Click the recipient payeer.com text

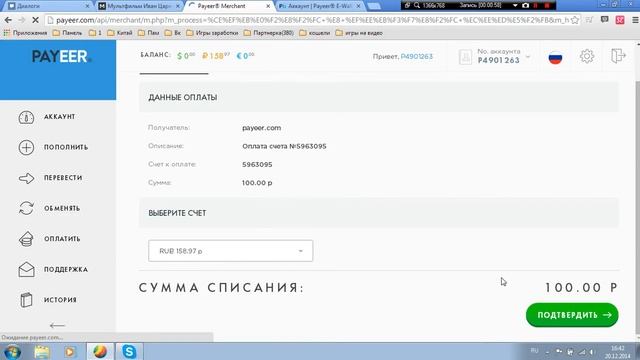262,128
